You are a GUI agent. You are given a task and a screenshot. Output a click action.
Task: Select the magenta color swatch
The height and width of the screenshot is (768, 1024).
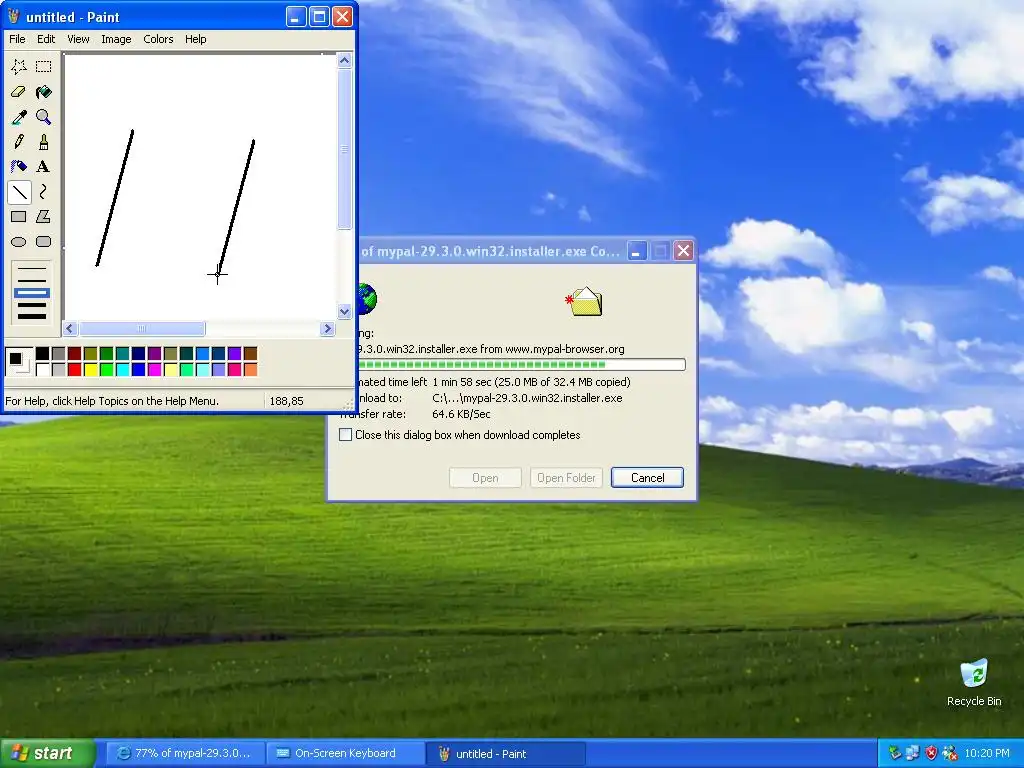154,370
